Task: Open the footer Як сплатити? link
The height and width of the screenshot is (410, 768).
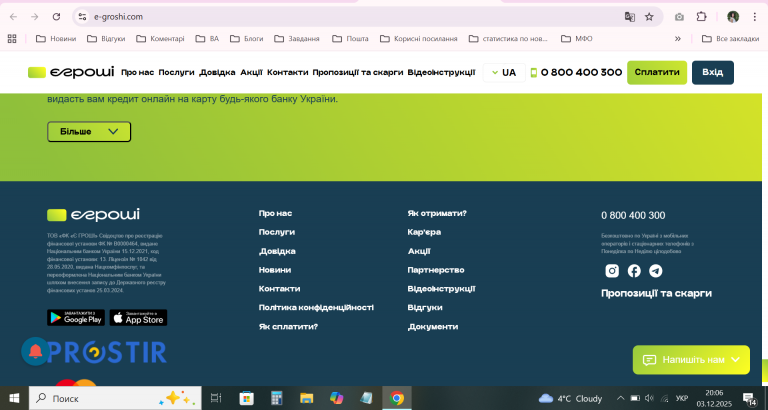Action: pos(288,327)
